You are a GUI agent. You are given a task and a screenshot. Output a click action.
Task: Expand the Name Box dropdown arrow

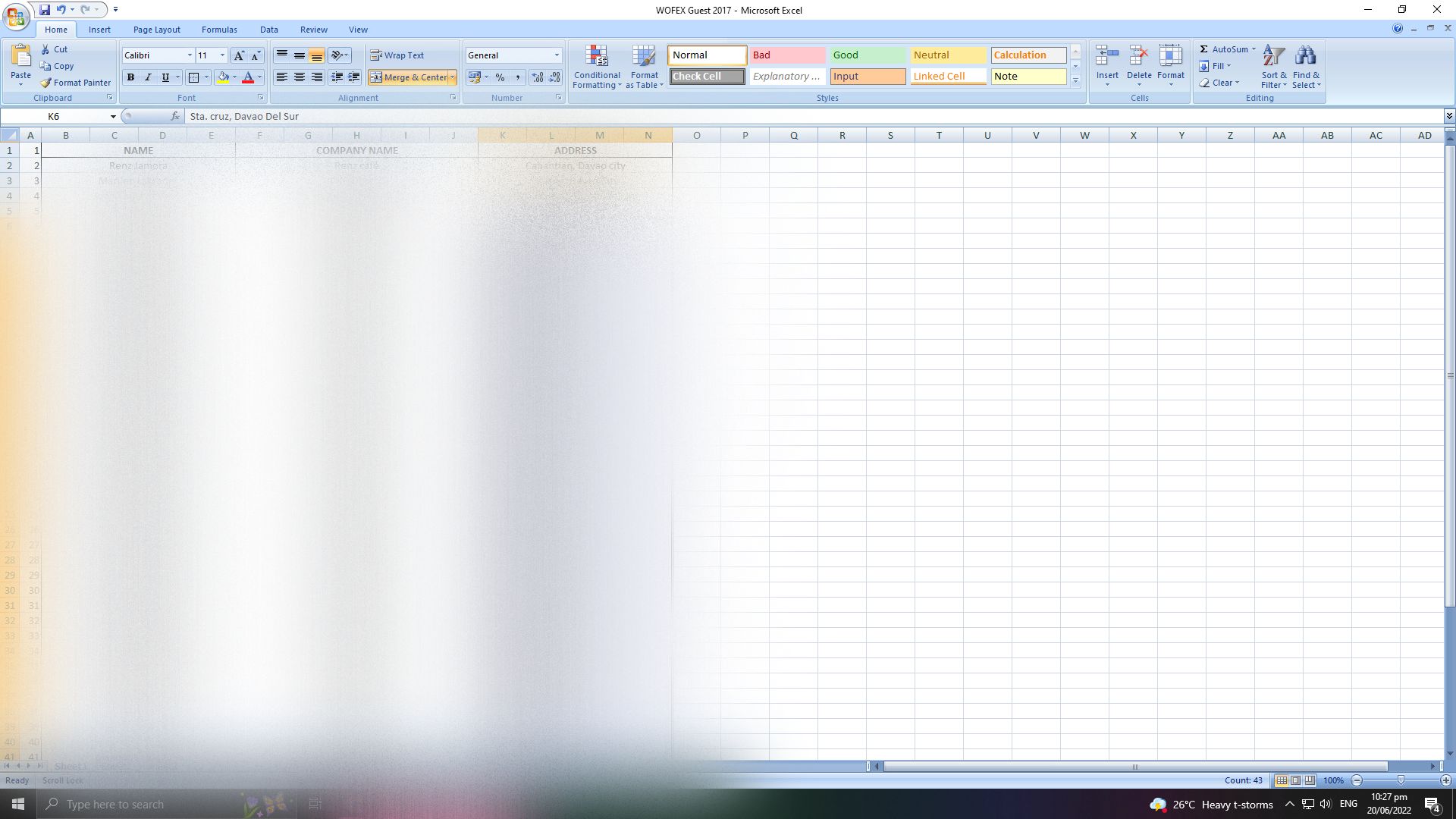pos(113,117)
